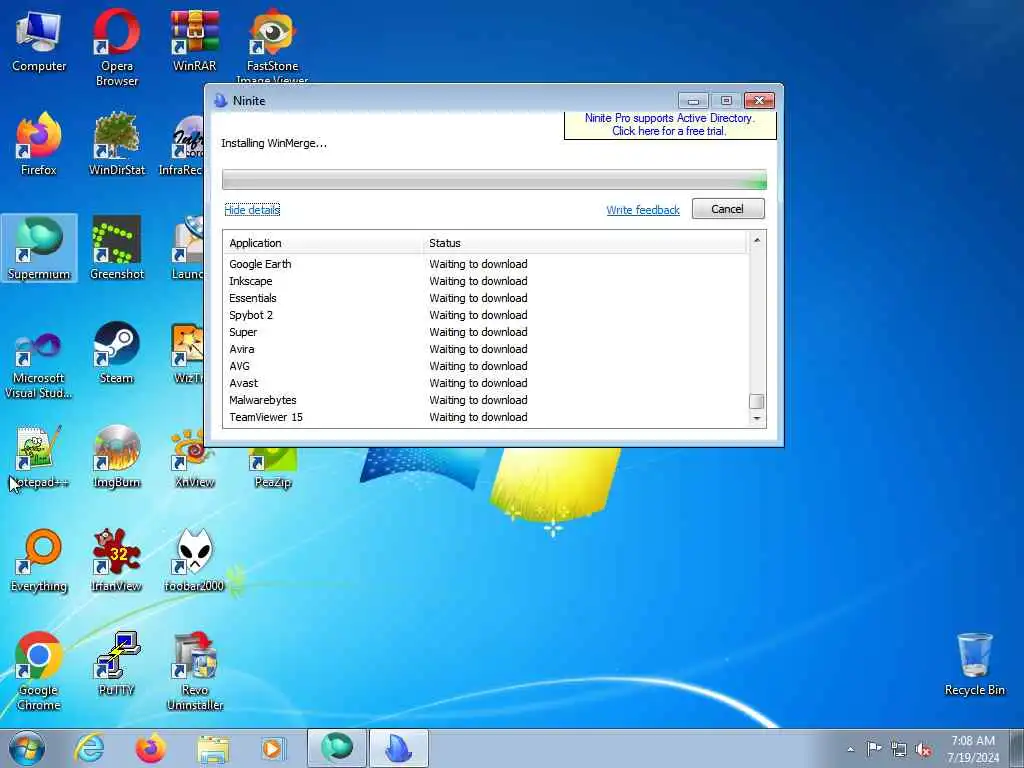Open the PeaZip desktop shortcut

pyautogui.click(x=272, y=469)
